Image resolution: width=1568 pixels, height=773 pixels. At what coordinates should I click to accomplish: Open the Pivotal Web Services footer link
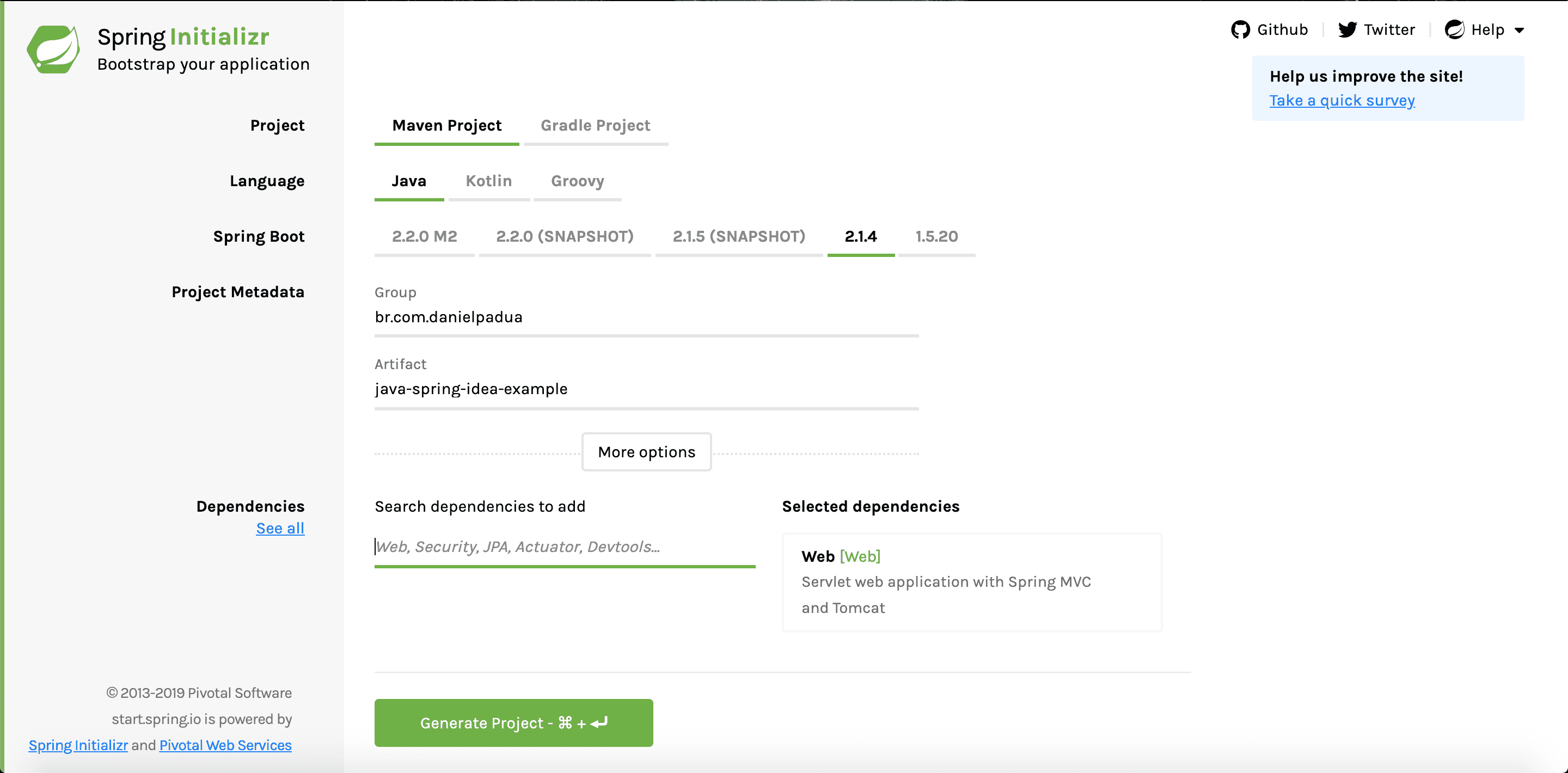point(225,745)
